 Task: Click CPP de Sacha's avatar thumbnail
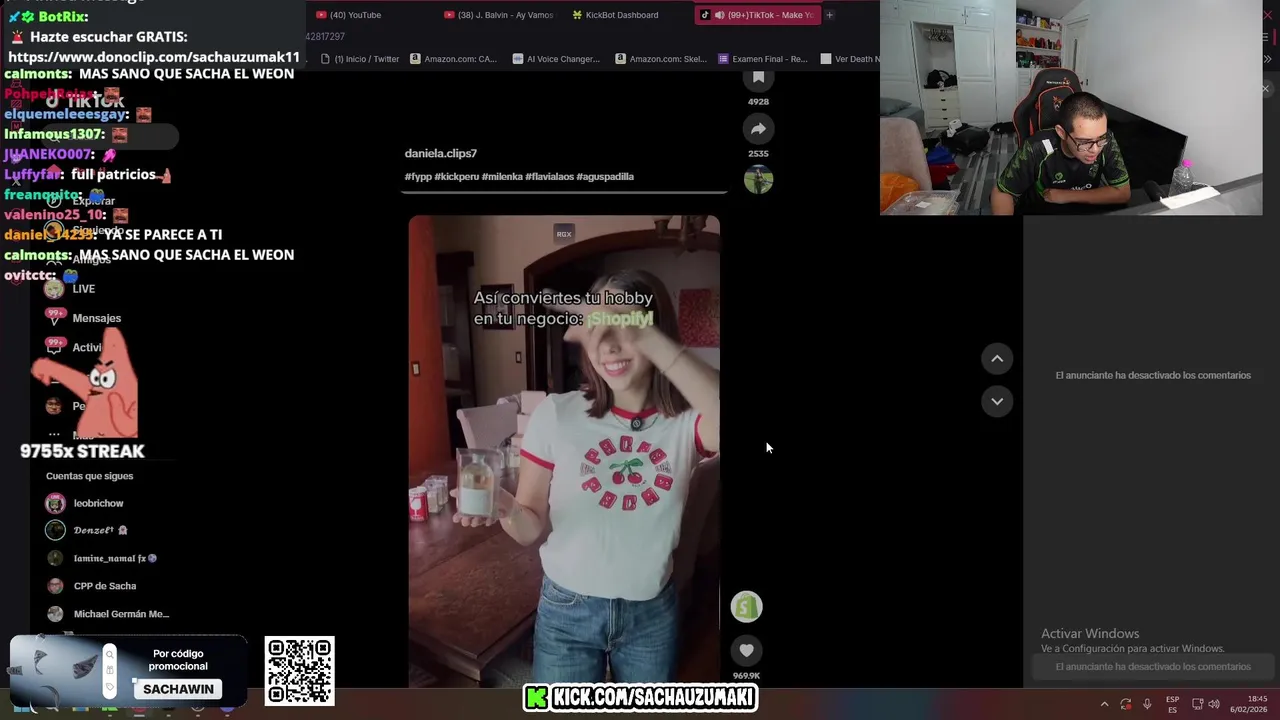coord(55,586)
